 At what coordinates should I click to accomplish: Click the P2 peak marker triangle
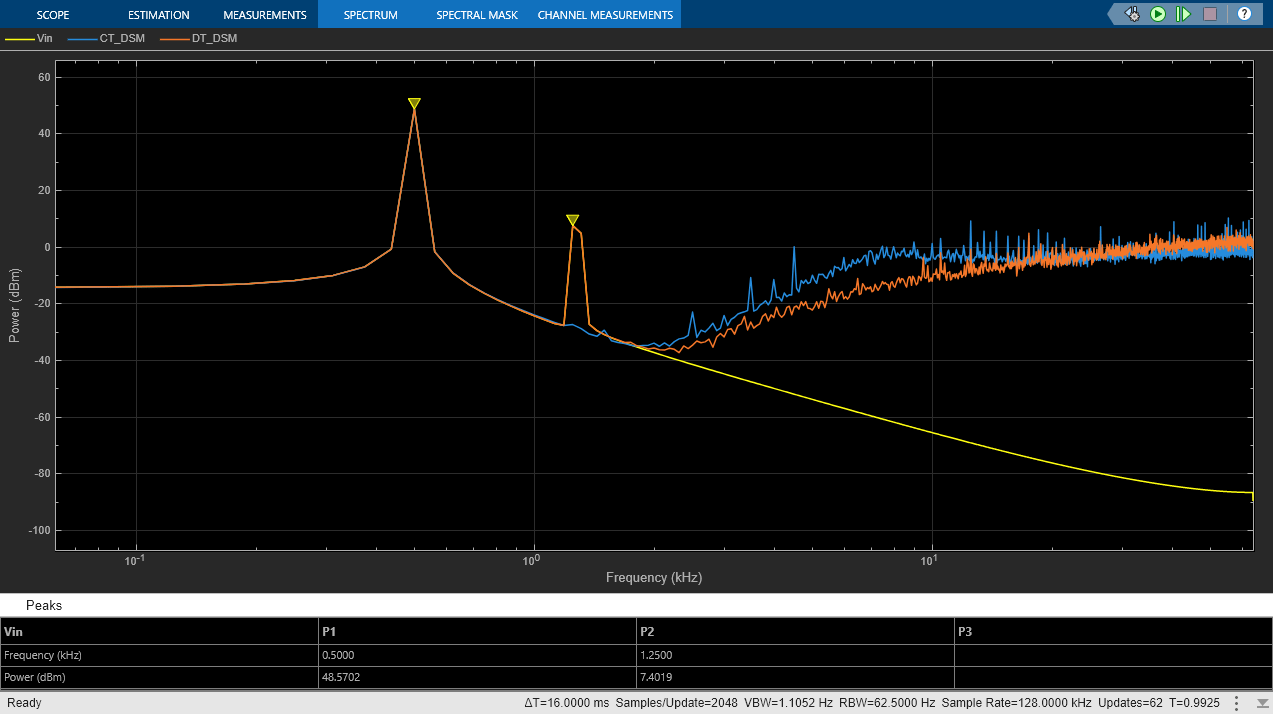coord(572,220)
